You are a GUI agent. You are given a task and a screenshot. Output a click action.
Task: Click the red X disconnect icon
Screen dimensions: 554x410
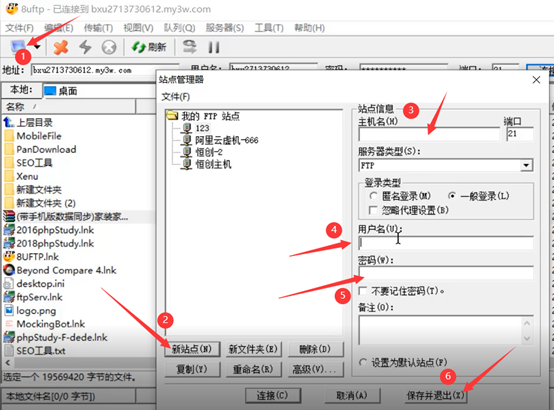(61, 47)
